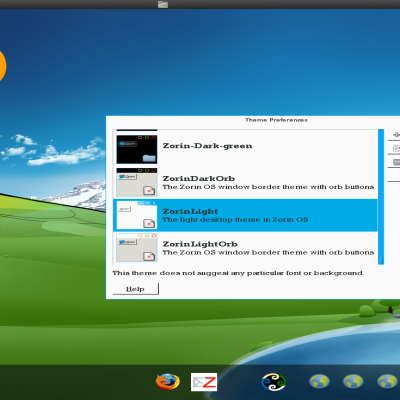
Task: Click the tri-color swirl icon in the dock
Action: click(274, 382)
